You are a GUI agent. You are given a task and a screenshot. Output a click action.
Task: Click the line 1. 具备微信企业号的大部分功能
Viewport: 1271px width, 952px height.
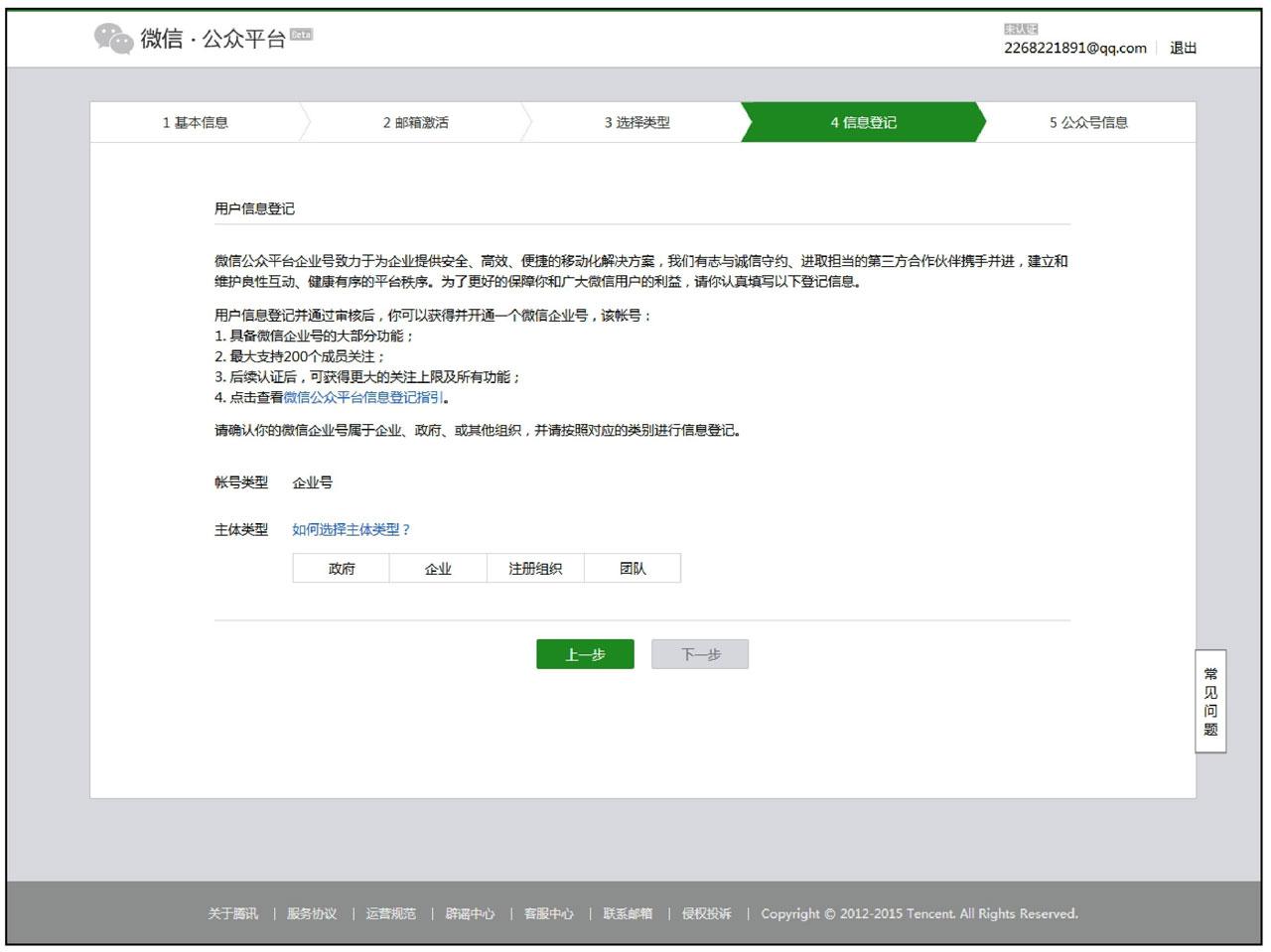[x=314, y=336]
